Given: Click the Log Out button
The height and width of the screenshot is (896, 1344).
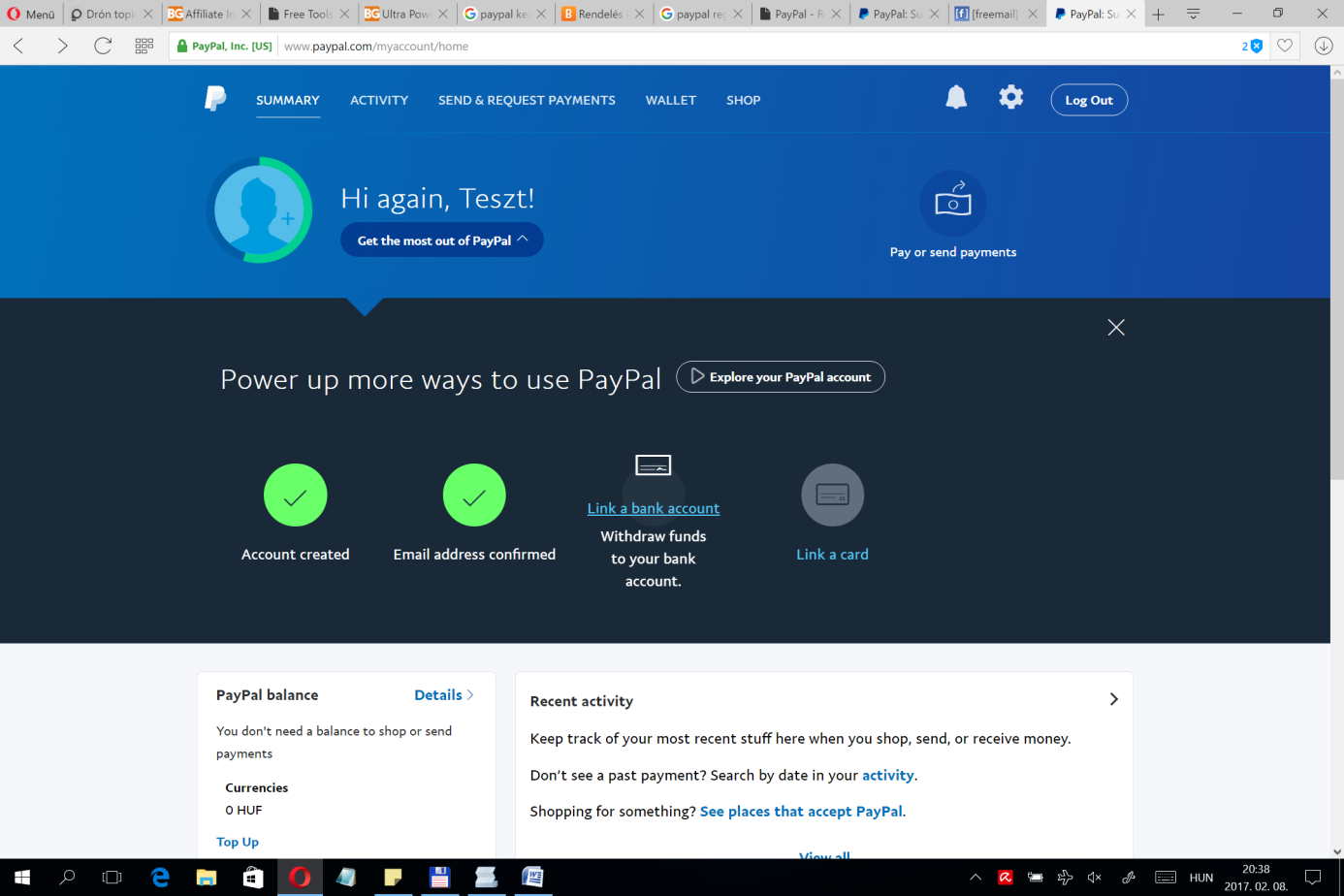Looking at the screenshot, I should click(1089, 100).
